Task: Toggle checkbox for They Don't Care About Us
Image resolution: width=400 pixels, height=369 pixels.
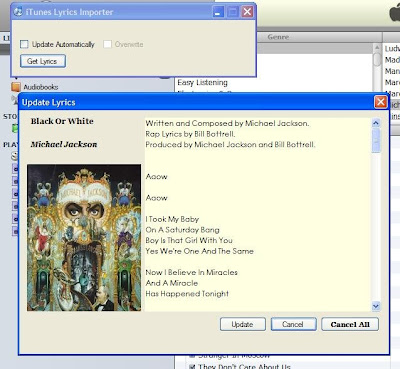Action: pyautogui.click(x=192, y=366)
